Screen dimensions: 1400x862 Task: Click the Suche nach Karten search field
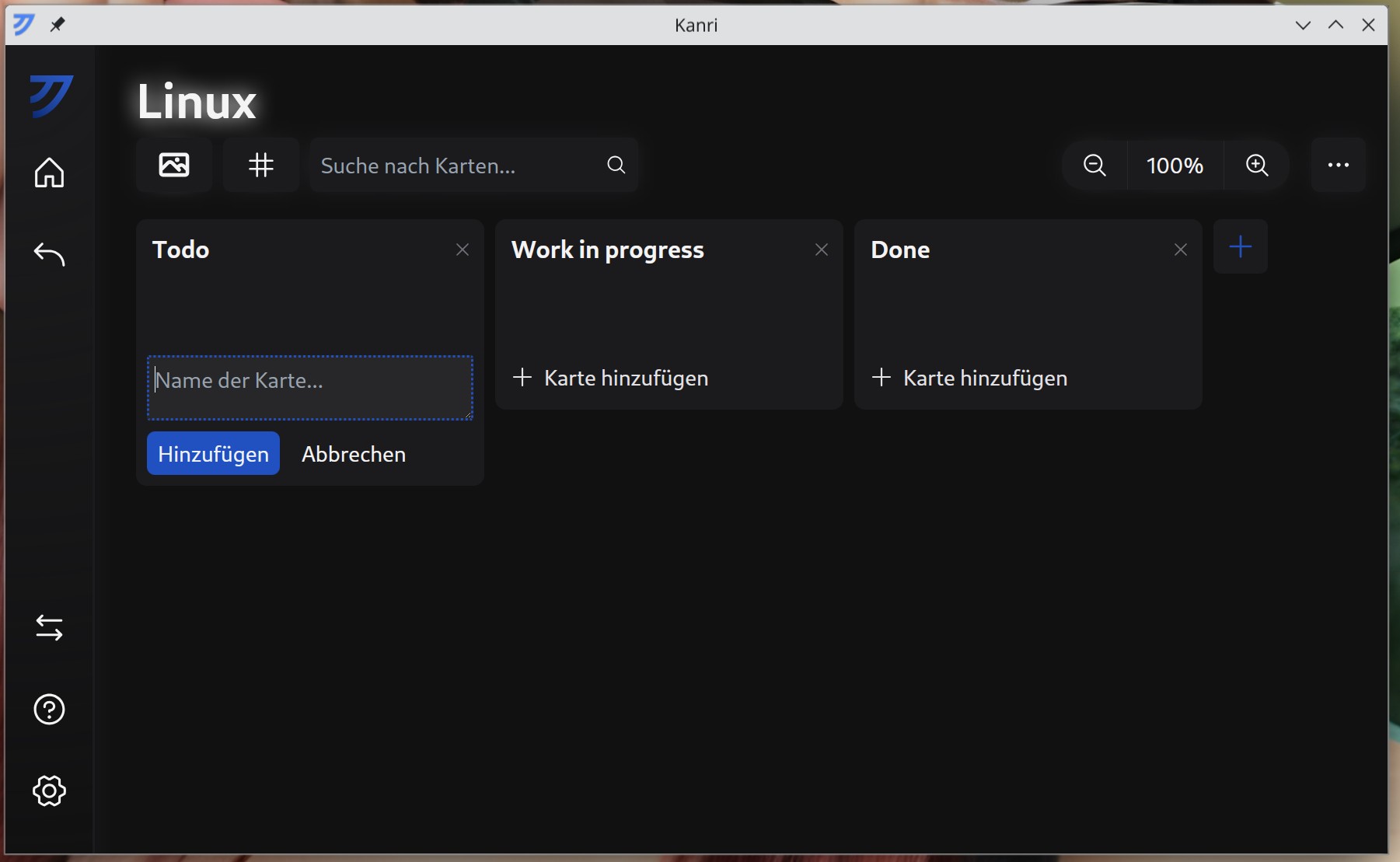(x=474, y=165)
